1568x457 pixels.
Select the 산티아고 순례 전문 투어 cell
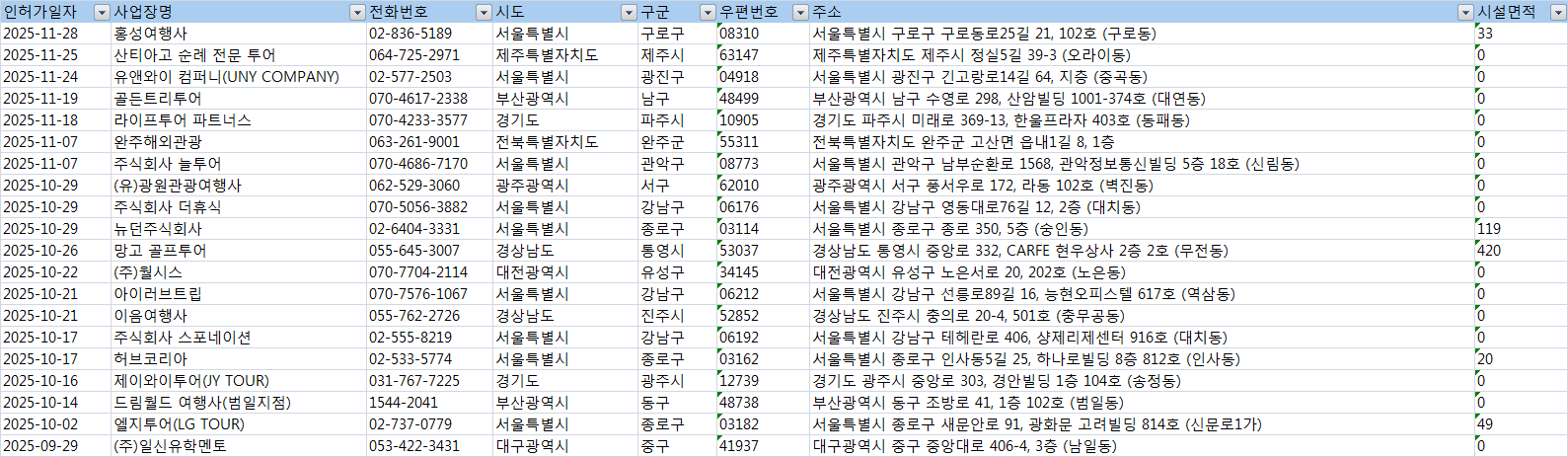(x=238, y=55)
